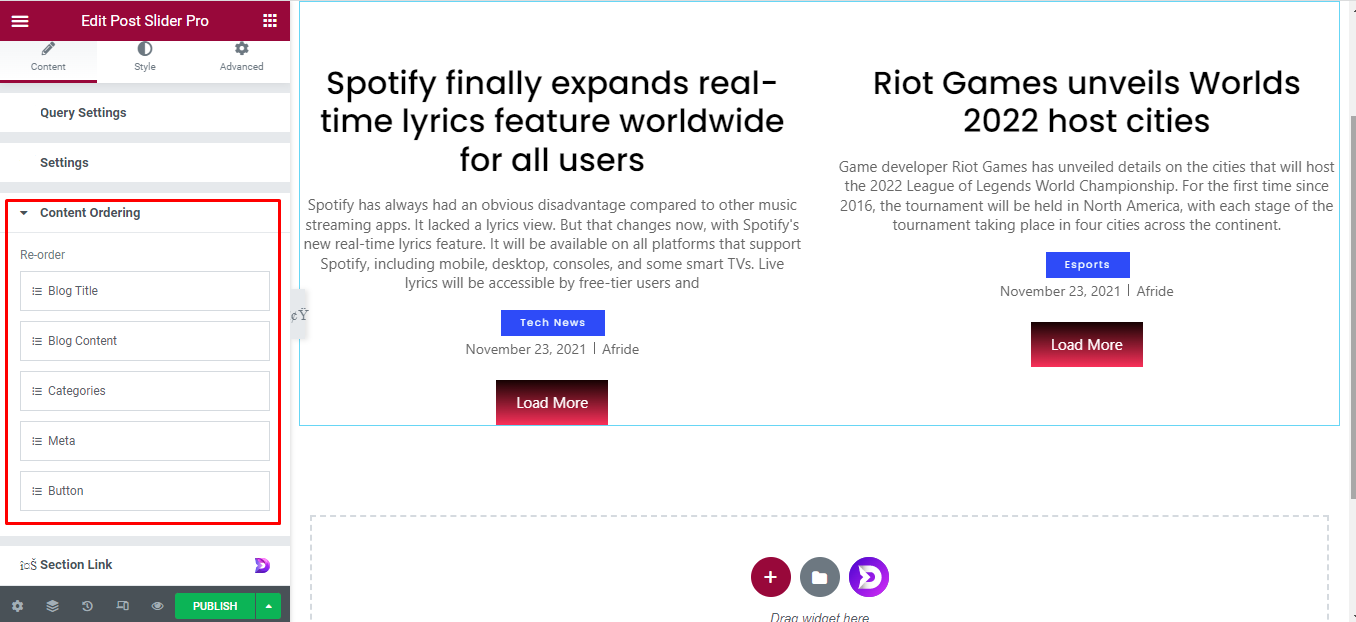Click the drag handle icon beside Blog Content
This screenshot has width=1356, height=622.
pos(37,341)
